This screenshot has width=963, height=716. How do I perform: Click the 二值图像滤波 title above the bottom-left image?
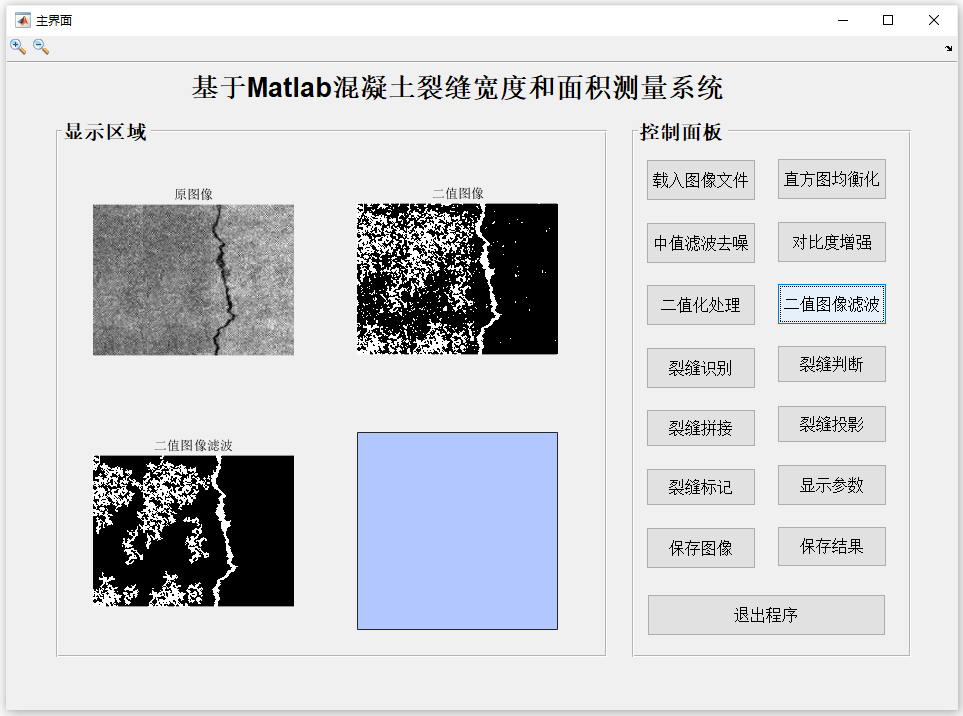tap(193, 445)
